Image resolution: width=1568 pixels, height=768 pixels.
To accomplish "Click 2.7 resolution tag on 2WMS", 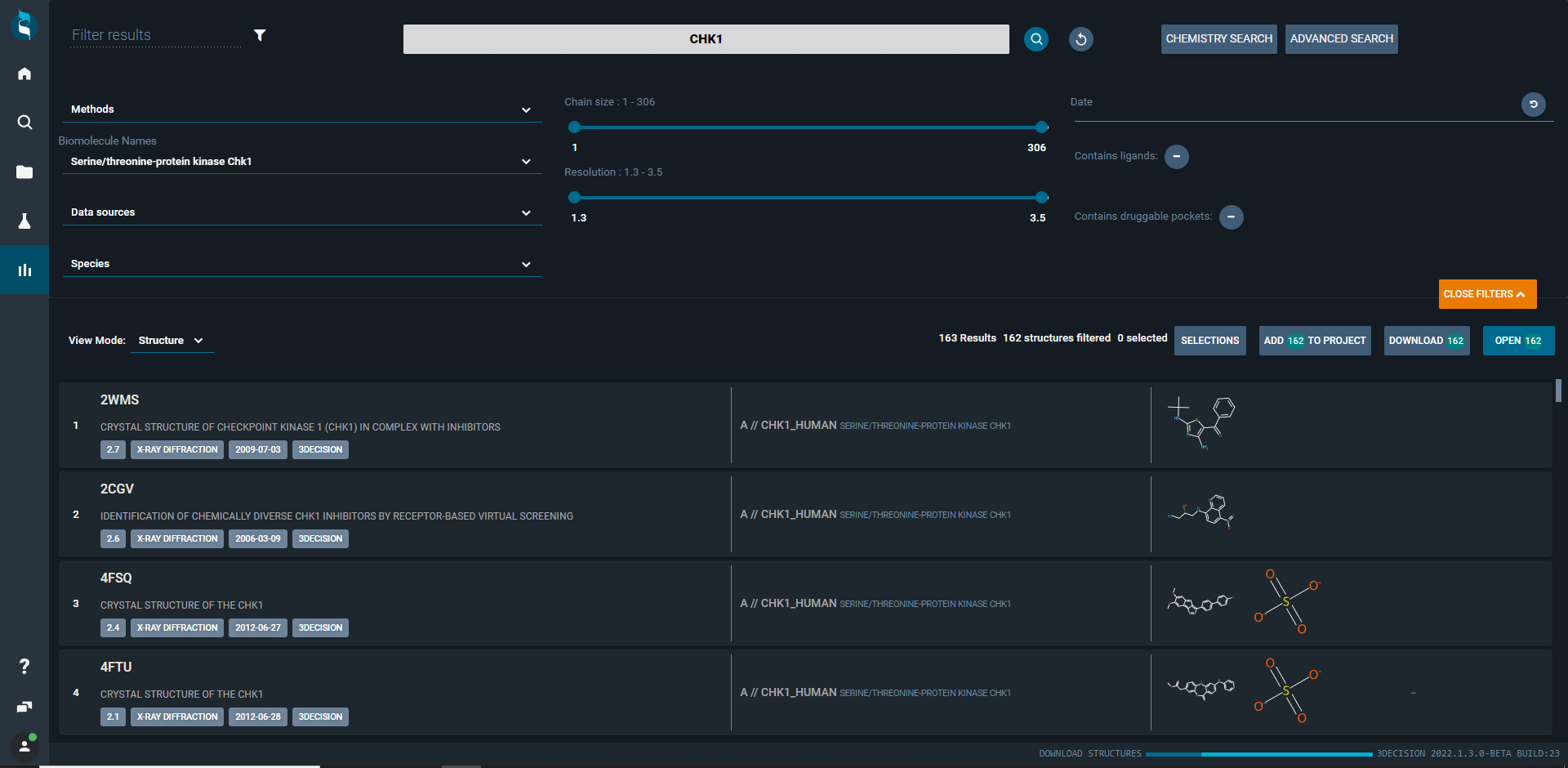I will [113, 450].
